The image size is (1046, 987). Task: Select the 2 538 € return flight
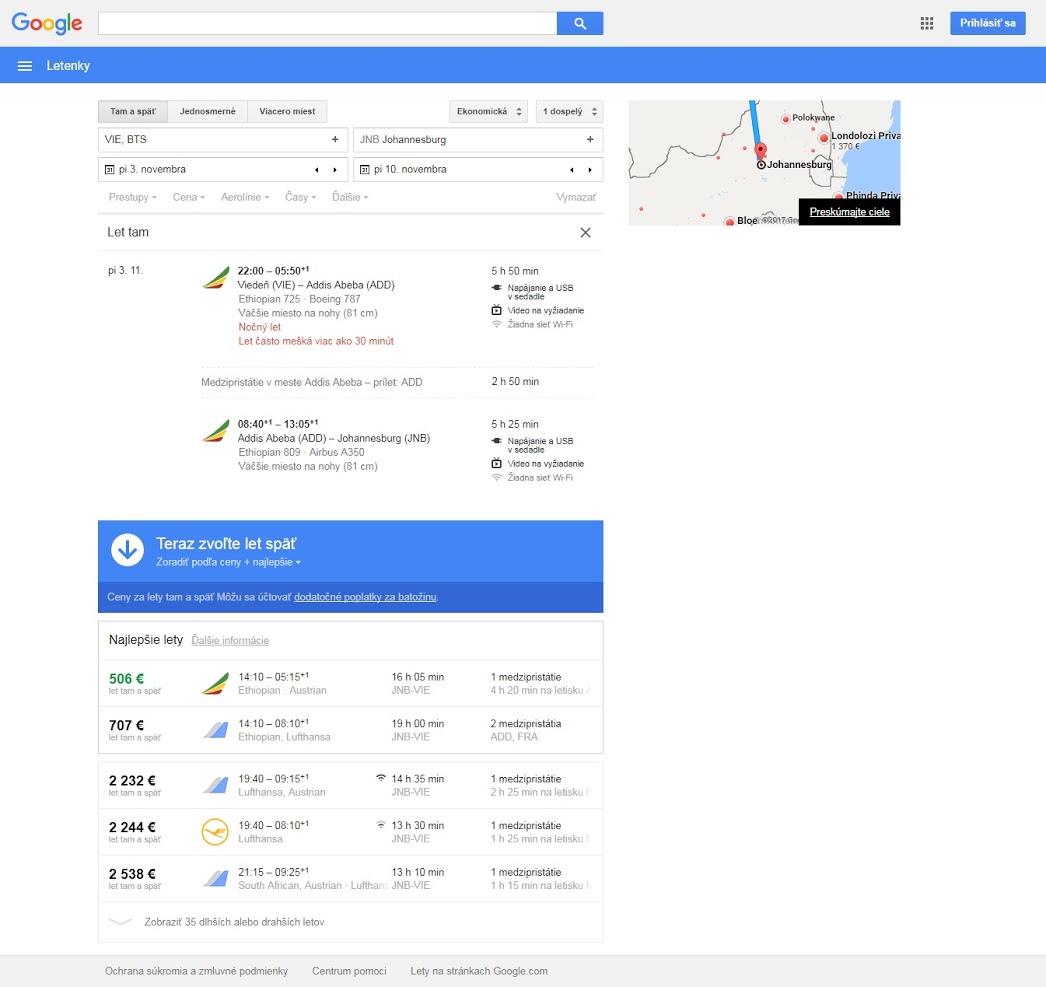coord(350,879)
